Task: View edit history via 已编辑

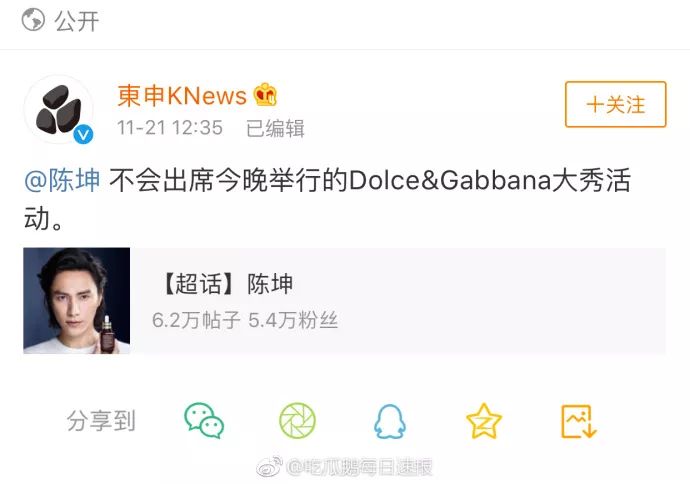Action: tap(275, 128)
